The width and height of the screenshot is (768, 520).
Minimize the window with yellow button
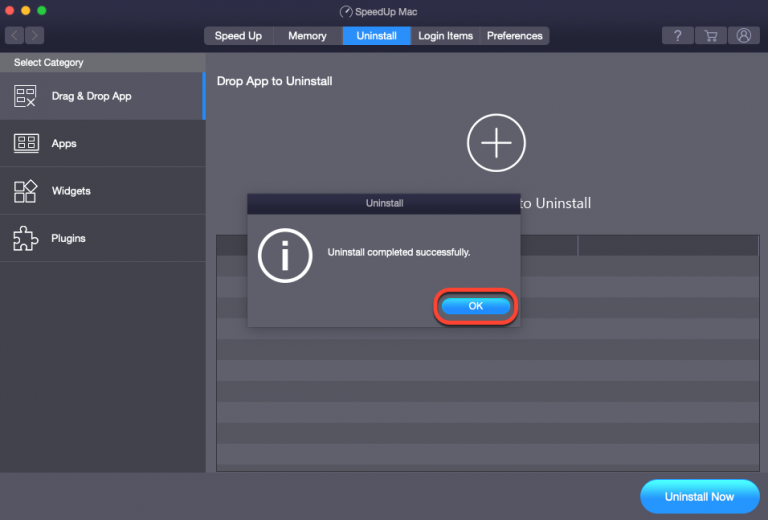coord(25,10)
